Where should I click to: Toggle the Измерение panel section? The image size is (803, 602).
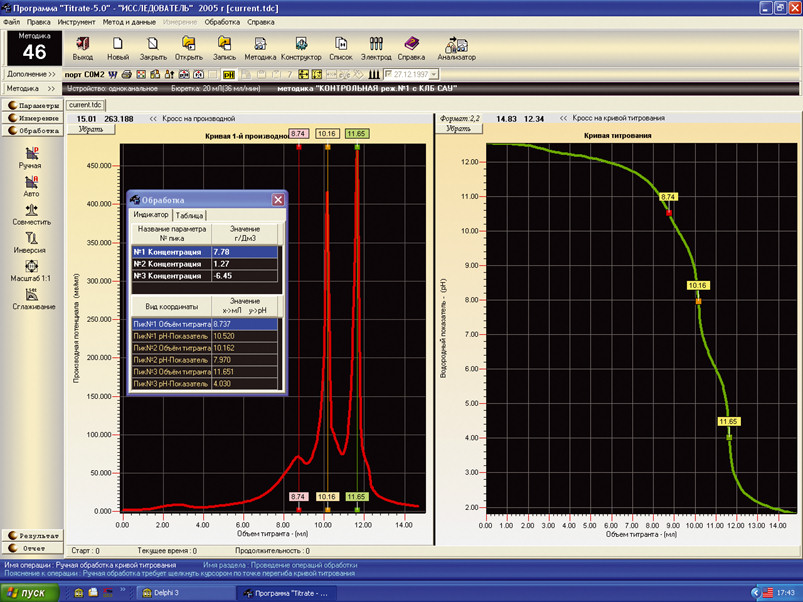tap(33, 117)
